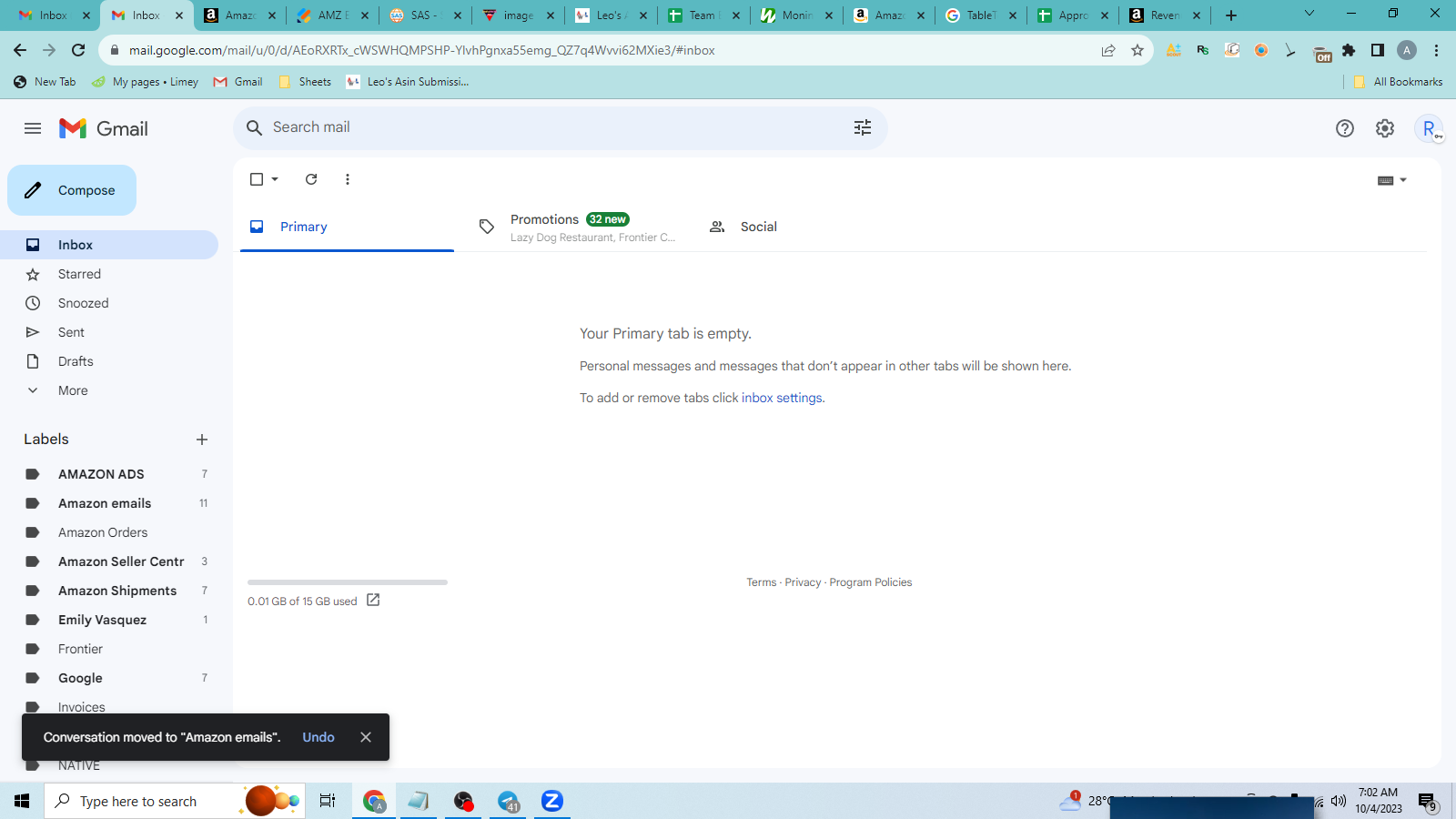Open the Gmail Support help icon
The width and height of the screenshot is (1456, 819).
(x=1345, y=128)
